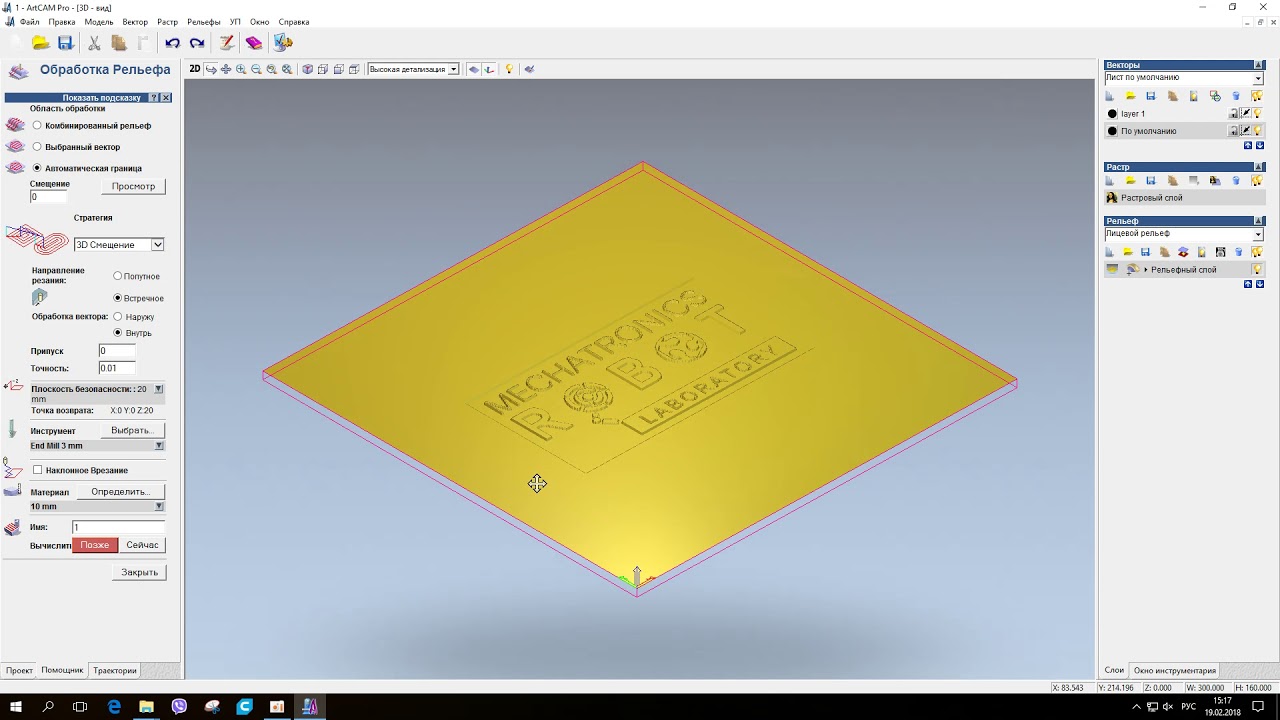Open Лист по умолчанию sheet dropdown
Viewport: 1280px width, 720px height.
click(x=1258, y=78)
